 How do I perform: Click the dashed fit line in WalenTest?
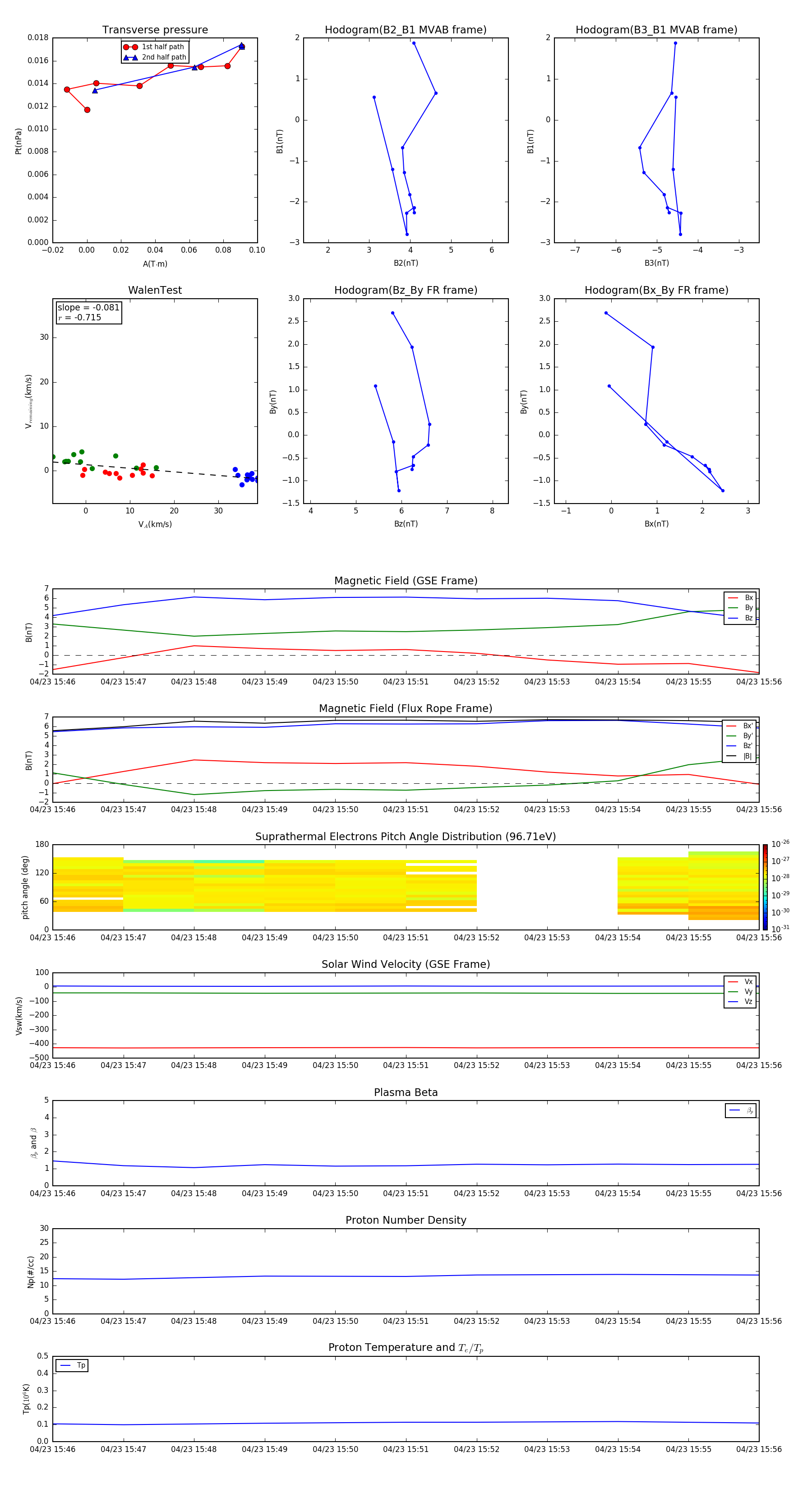(155, 470)
